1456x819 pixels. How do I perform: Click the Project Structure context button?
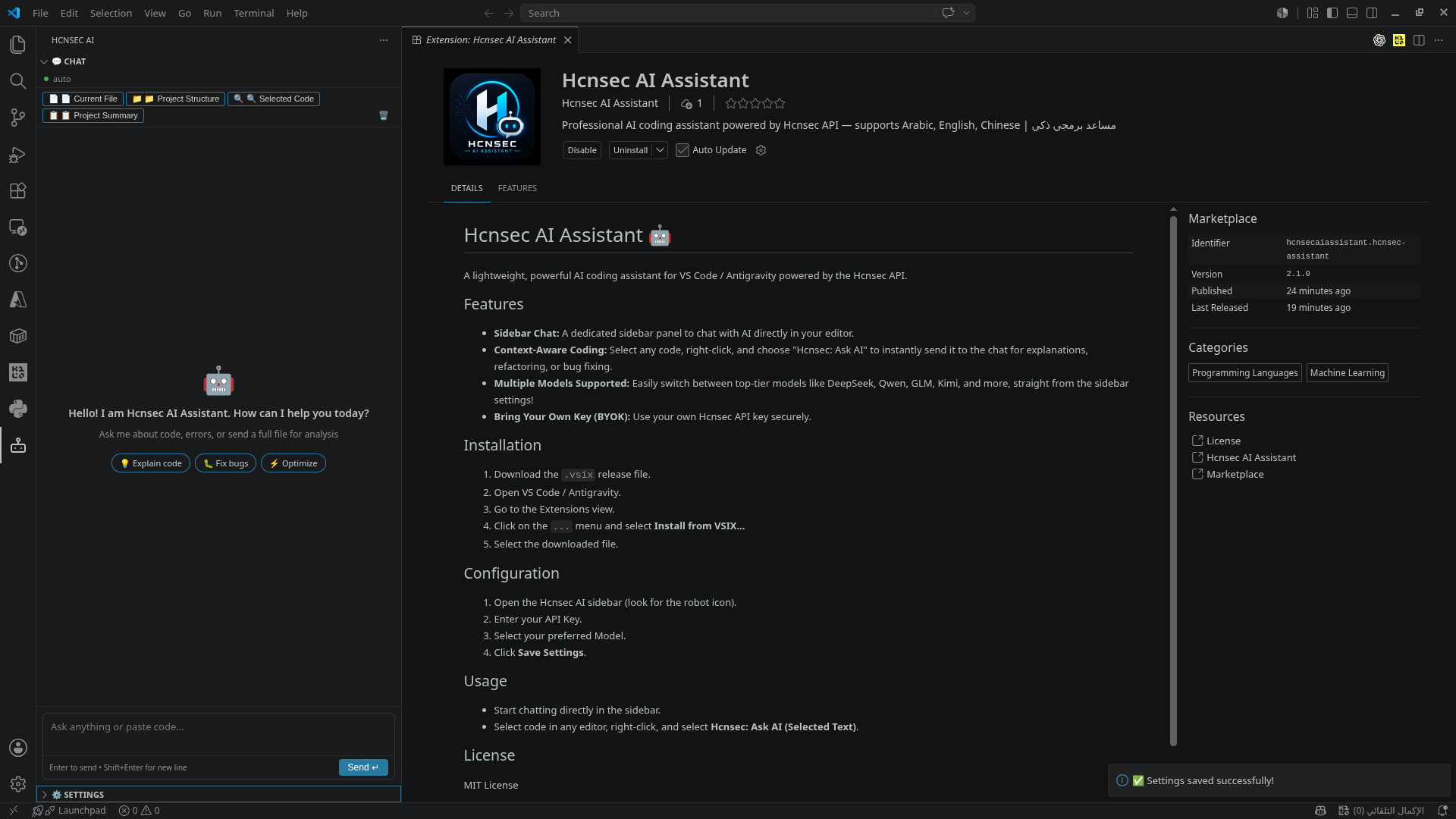(x=175, y=99)
